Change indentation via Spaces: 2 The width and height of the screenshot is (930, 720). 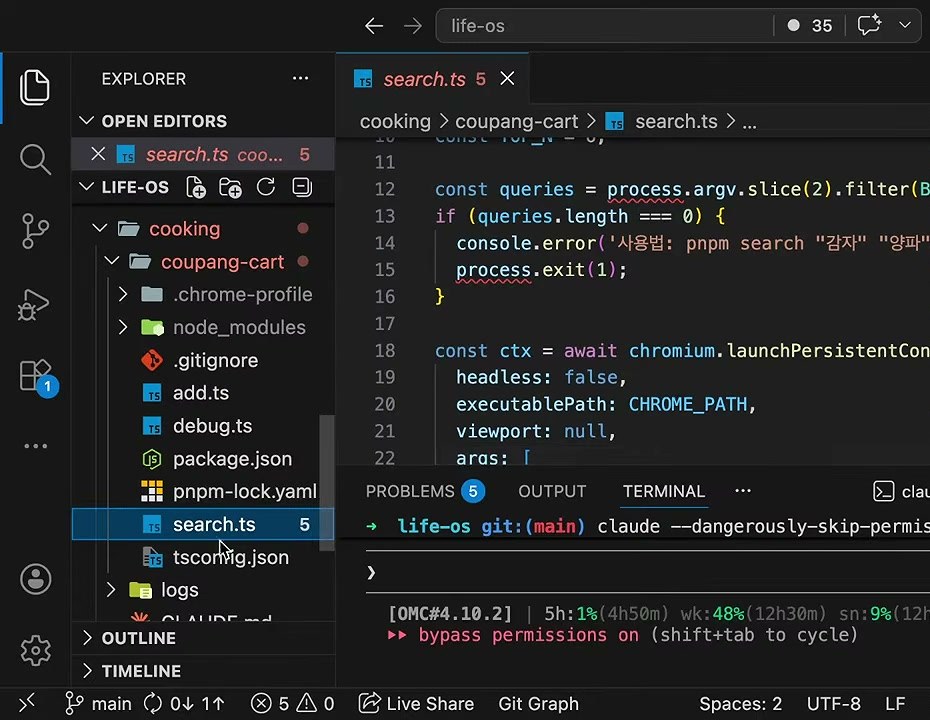point(740,704)
